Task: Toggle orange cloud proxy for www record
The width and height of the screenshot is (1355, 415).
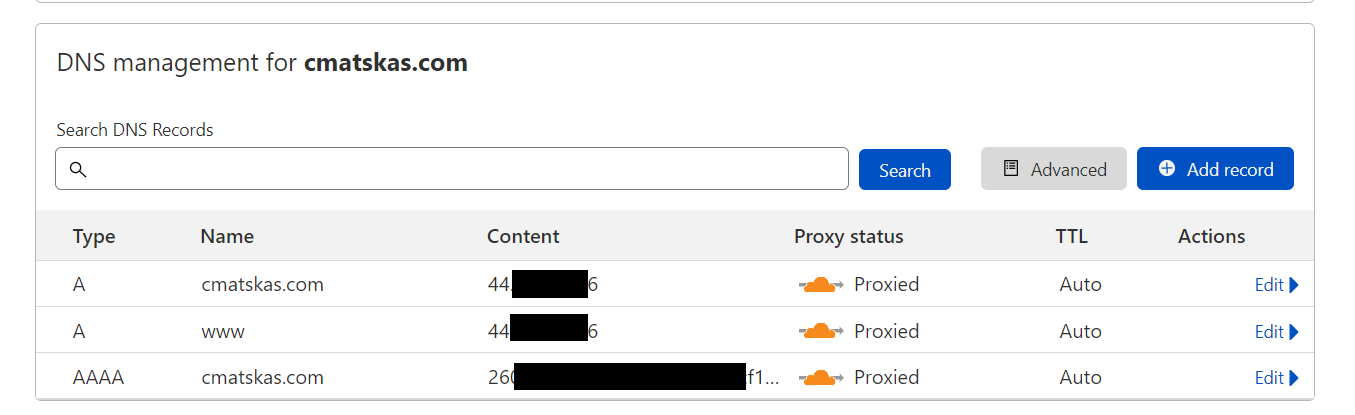Action: click(x=821, y=331)
